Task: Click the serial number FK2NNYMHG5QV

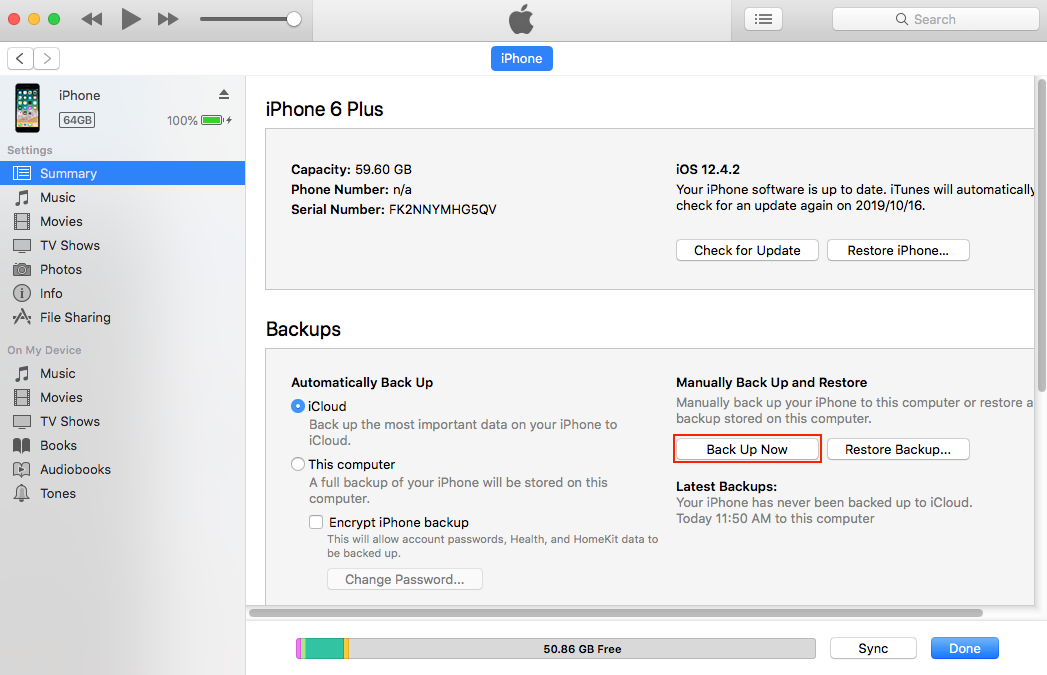Action: click(x=443, y=210)
